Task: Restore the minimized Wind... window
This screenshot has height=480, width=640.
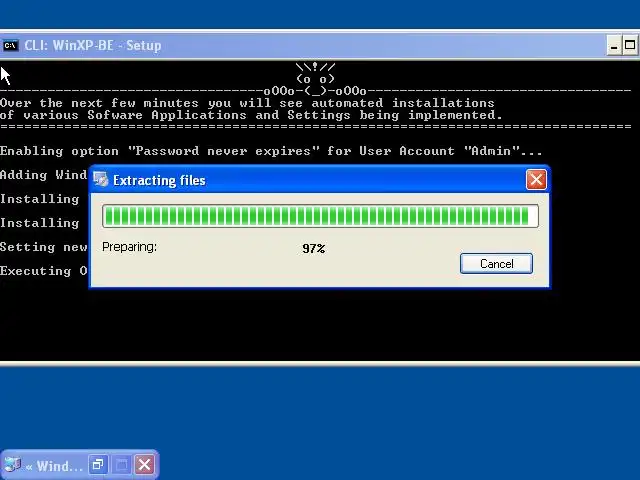Action: 98,464
